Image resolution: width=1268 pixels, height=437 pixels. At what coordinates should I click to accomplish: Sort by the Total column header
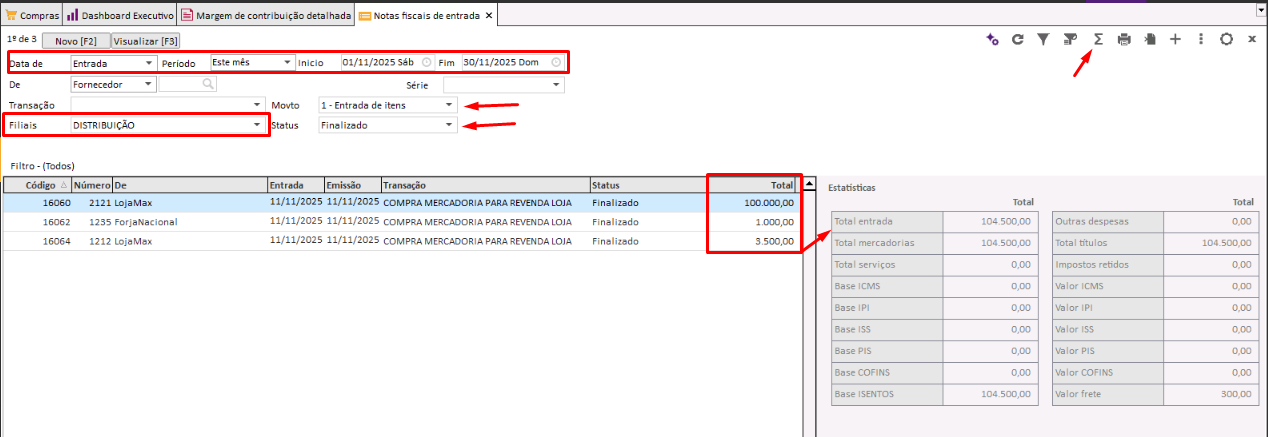pyautogui.click(x=752, y=185)
